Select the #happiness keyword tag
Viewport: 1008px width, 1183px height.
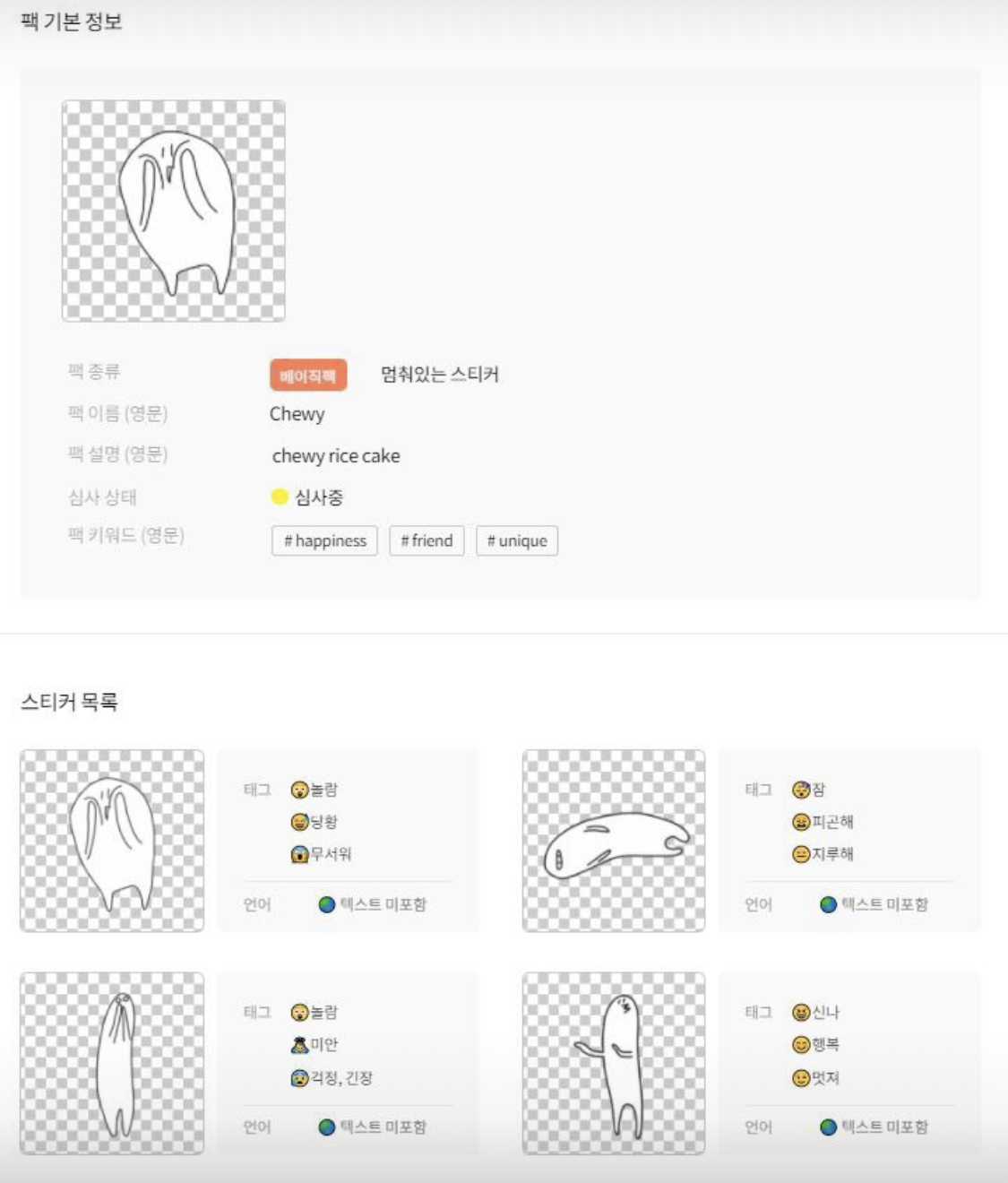coord(324,540)
